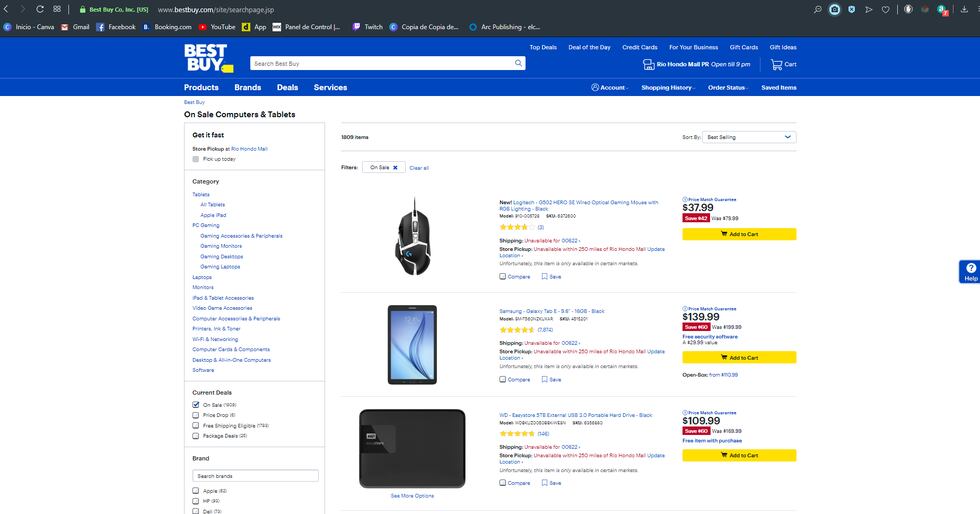This screenshot has height=514, width=980.
Task: Click the search magnifier icon in search bar
Action: tap(518, 63)
